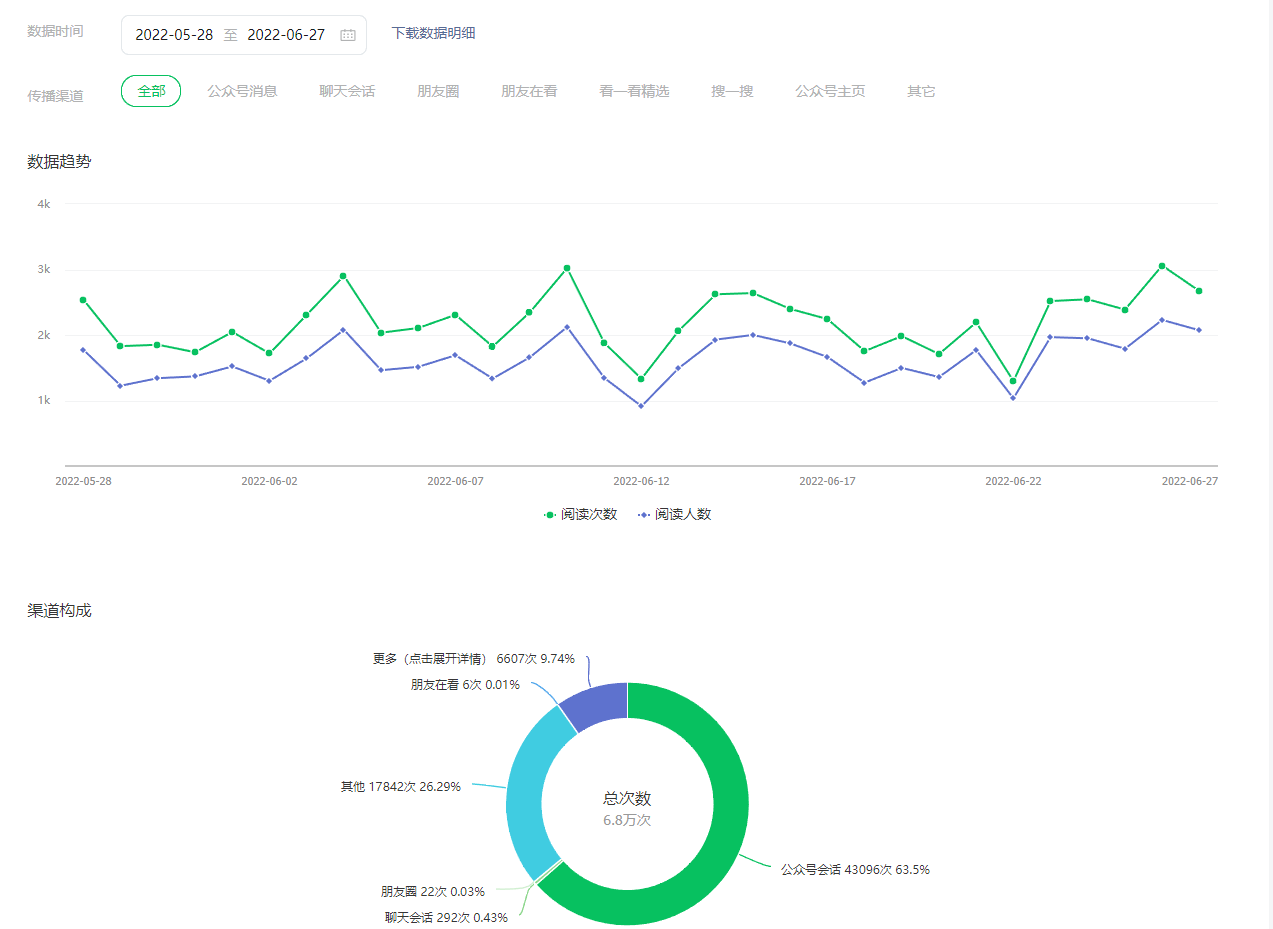Open start date 2022-05-28 picker
The width and height of the screenshot is (1273, 929).
pos(174,35)
